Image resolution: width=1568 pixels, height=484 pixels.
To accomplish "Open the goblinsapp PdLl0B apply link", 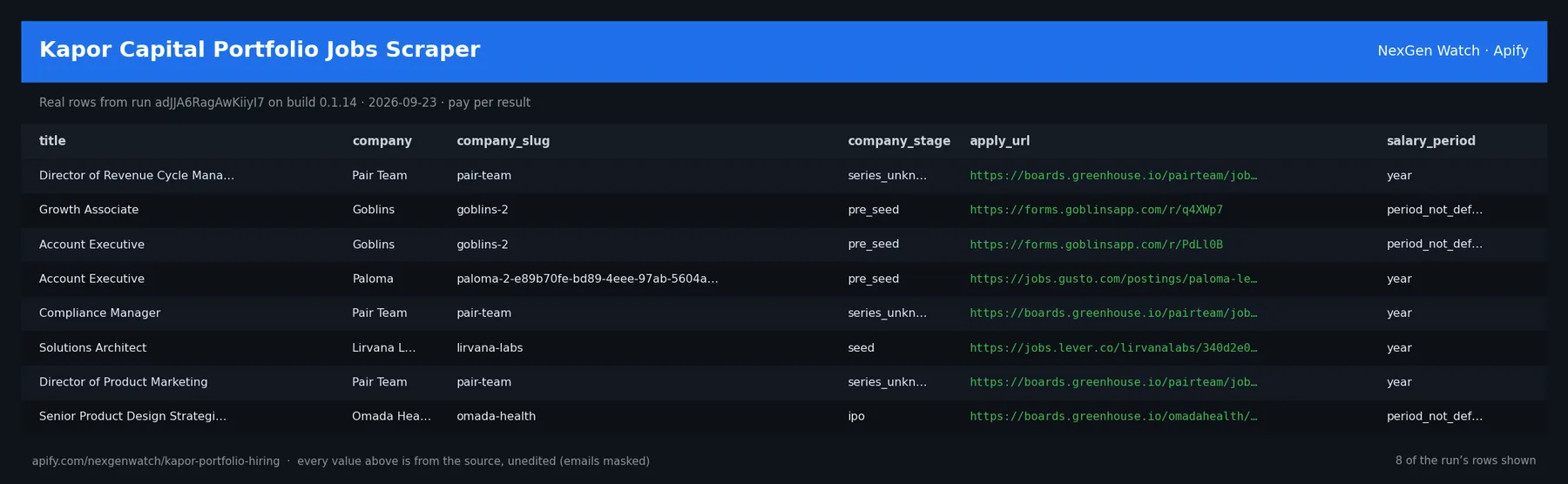I will coord(1096,245).
